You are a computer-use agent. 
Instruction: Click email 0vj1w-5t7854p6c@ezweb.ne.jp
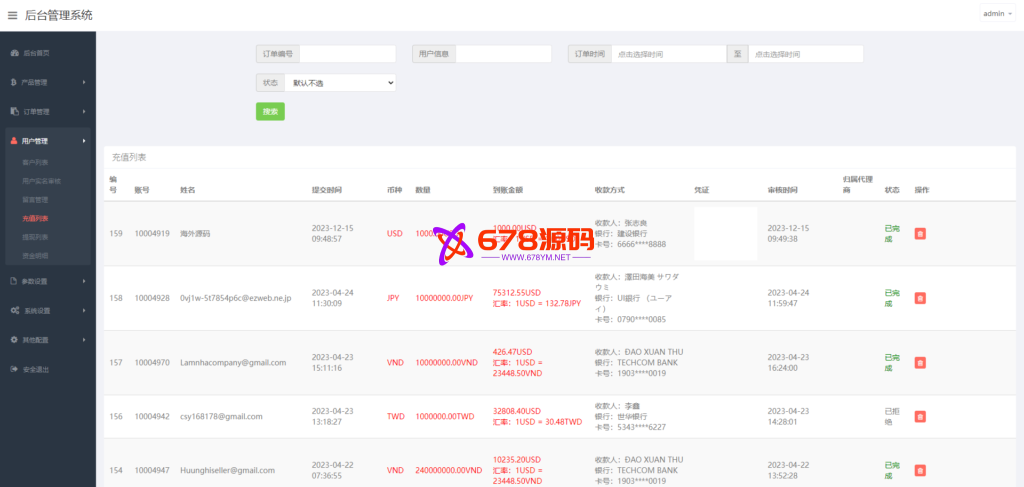[x=236, y=298]
